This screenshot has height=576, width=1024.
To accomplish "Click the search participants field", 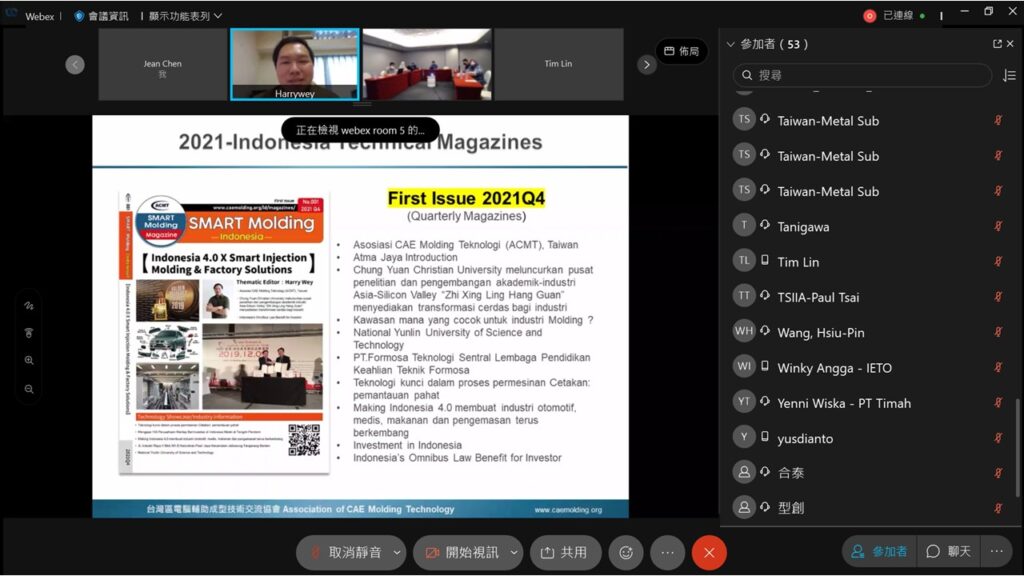I will pos(863,75).
